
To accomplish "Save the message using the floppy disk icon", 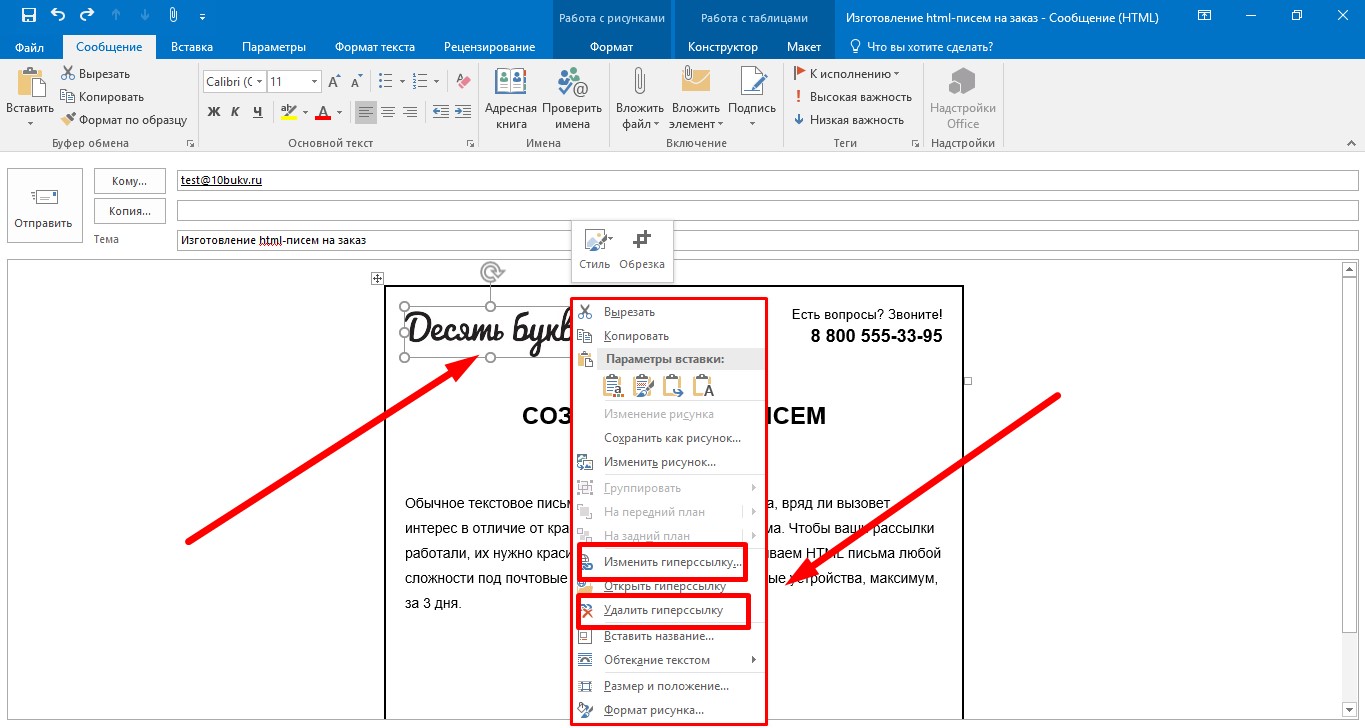I will (x=28, y=15).
